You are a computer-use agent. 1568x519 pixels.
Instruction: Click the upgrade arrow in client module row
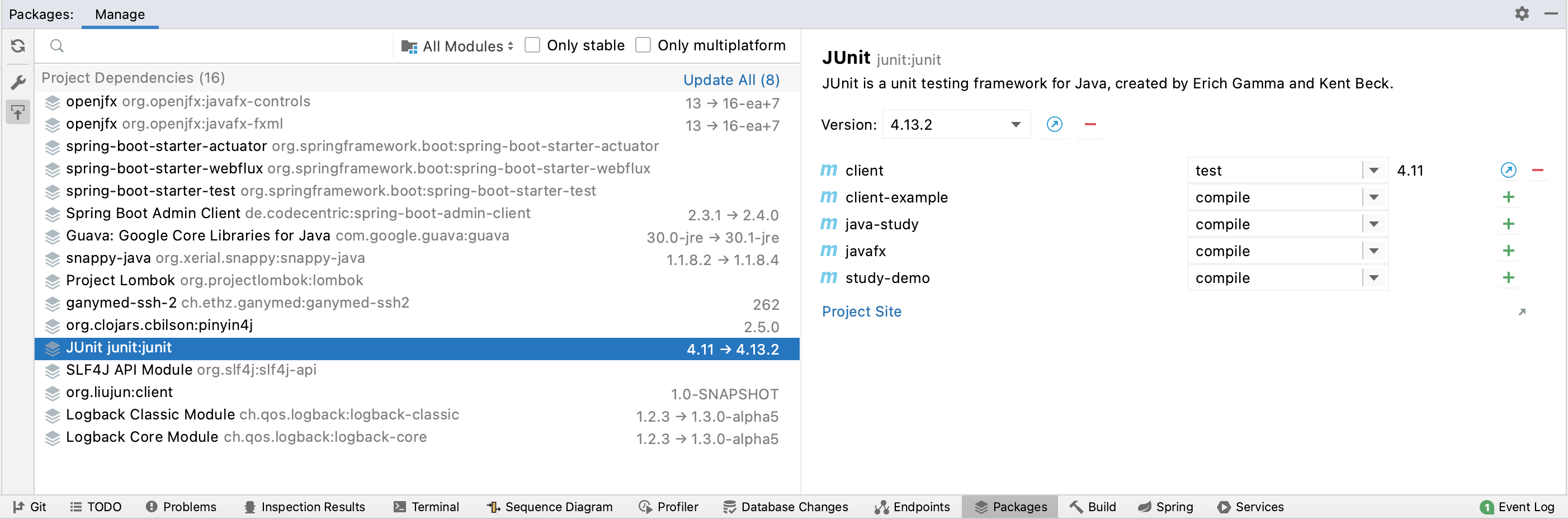(1508, 171)
